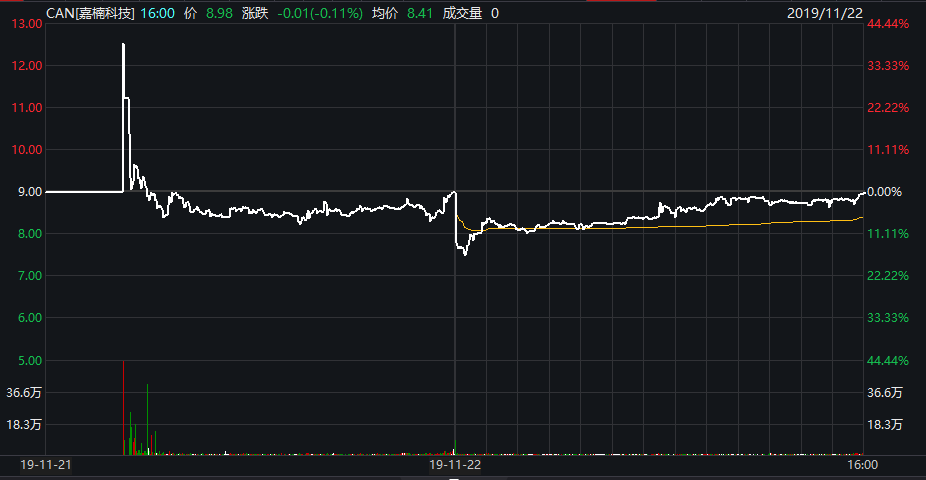Image resolution: width=926 pixels, height=480 pixels.
Task: Click the 10.00 price axis label
Action: click(x=27, y=149)
